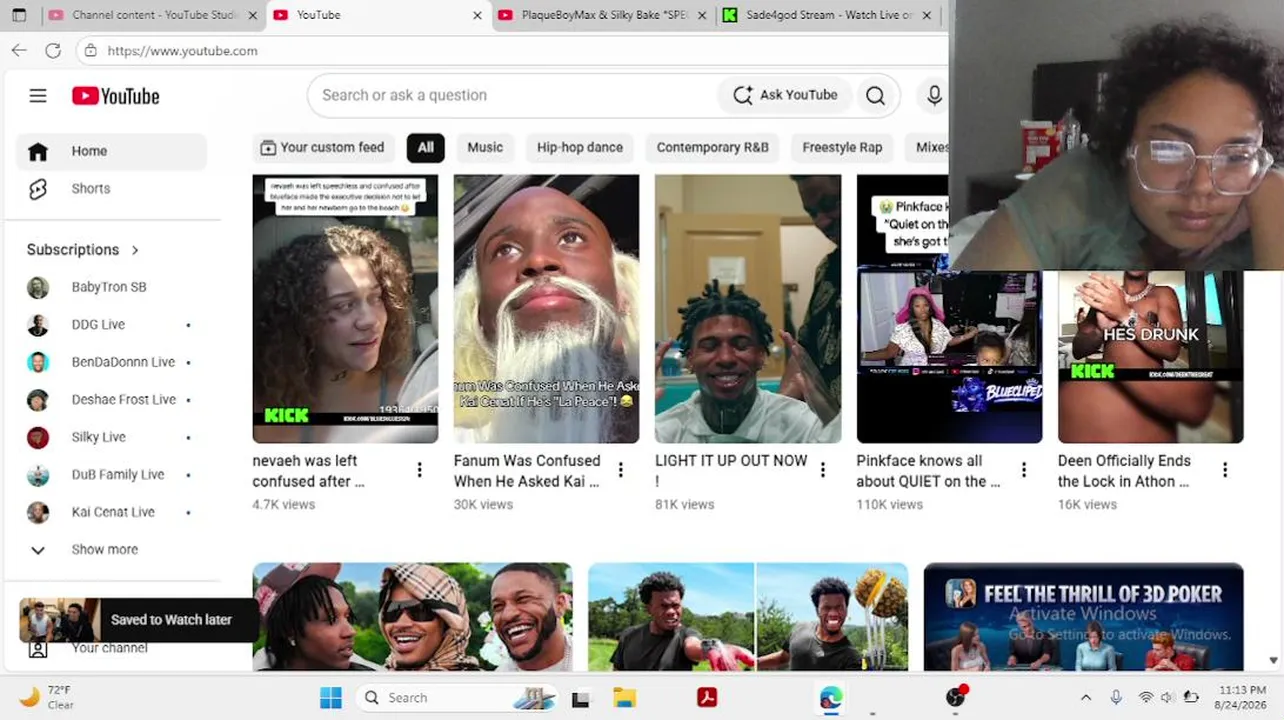This screenshot has height=720, width=1284.
Task: Open options menu for "Deen Officially Ends" short
Action: pos(1225,470)
